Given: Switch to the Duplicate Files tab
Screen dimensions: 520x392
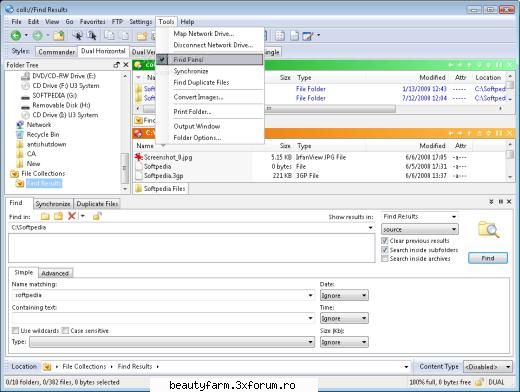Looking at the screenshot, I should [97, 204].
